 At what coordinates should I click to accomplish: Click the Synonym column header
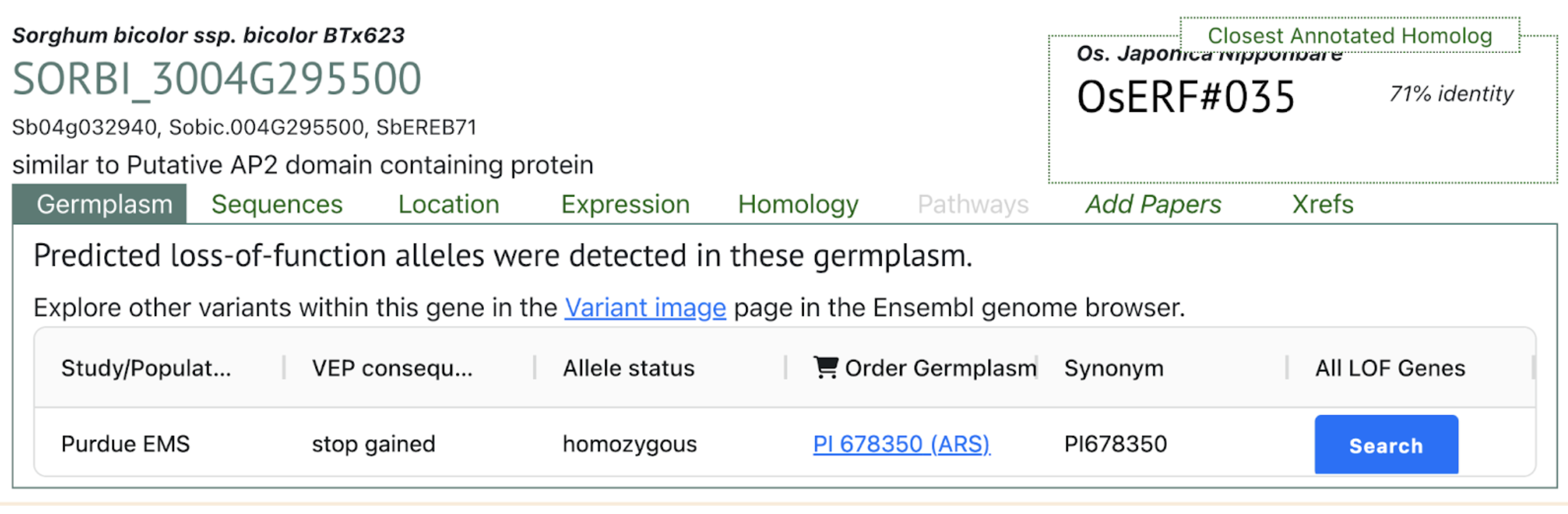coord(1114,368)
